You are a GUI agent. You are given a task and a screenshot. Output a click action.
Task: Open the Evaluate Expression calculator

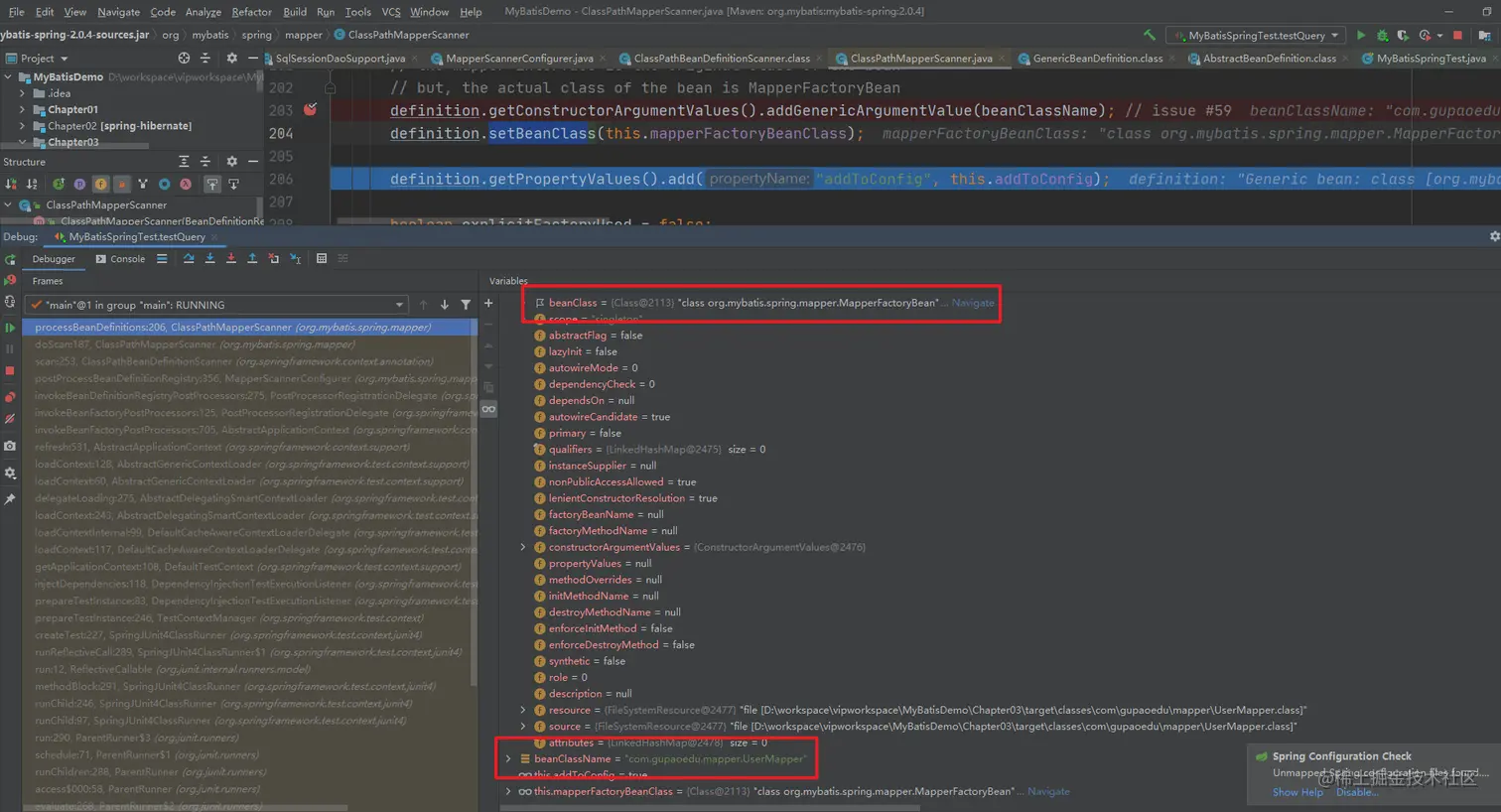pos(322,259)
